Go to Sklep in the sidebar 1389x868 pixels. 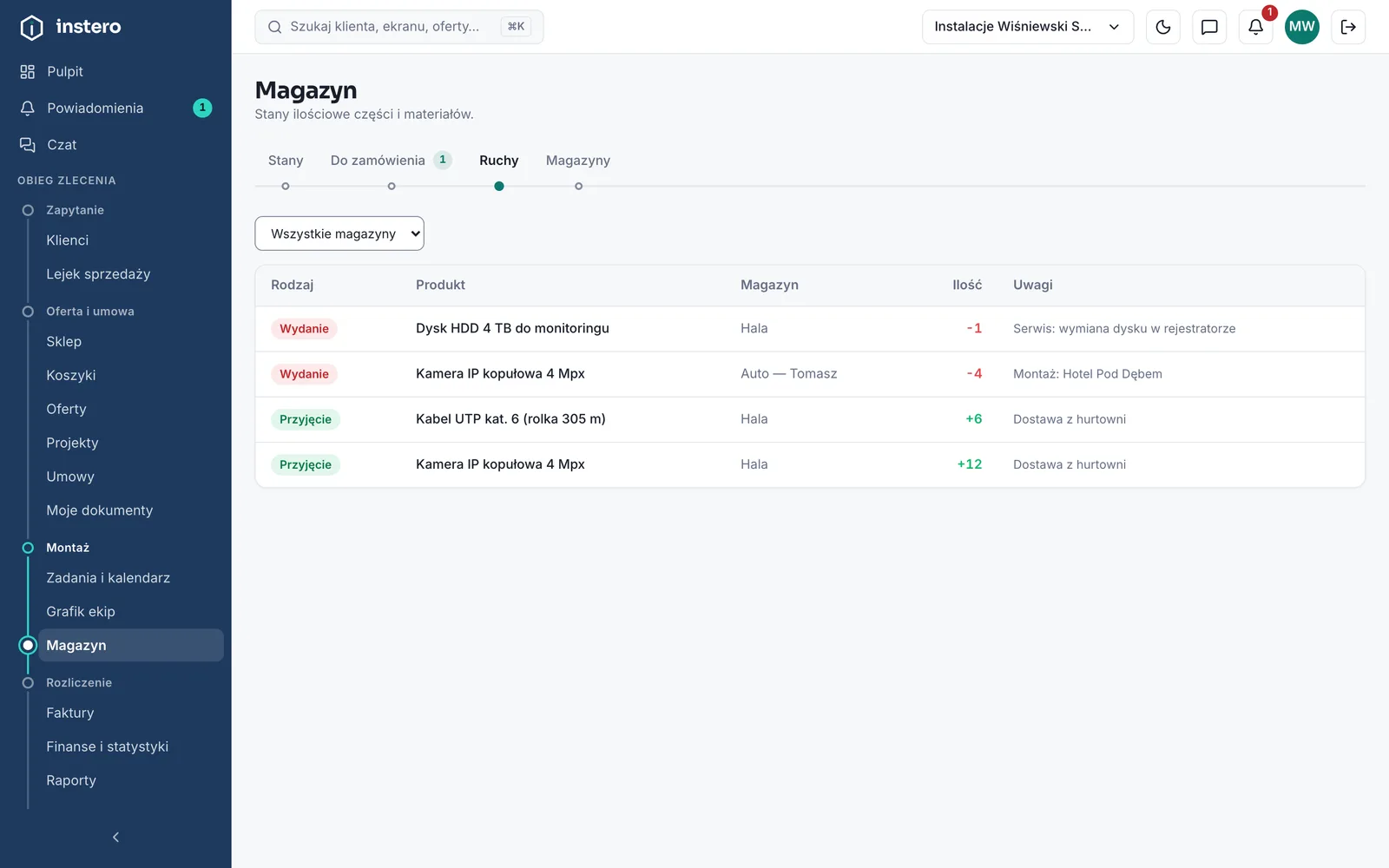pyautogui.click(x=64, y=342)
